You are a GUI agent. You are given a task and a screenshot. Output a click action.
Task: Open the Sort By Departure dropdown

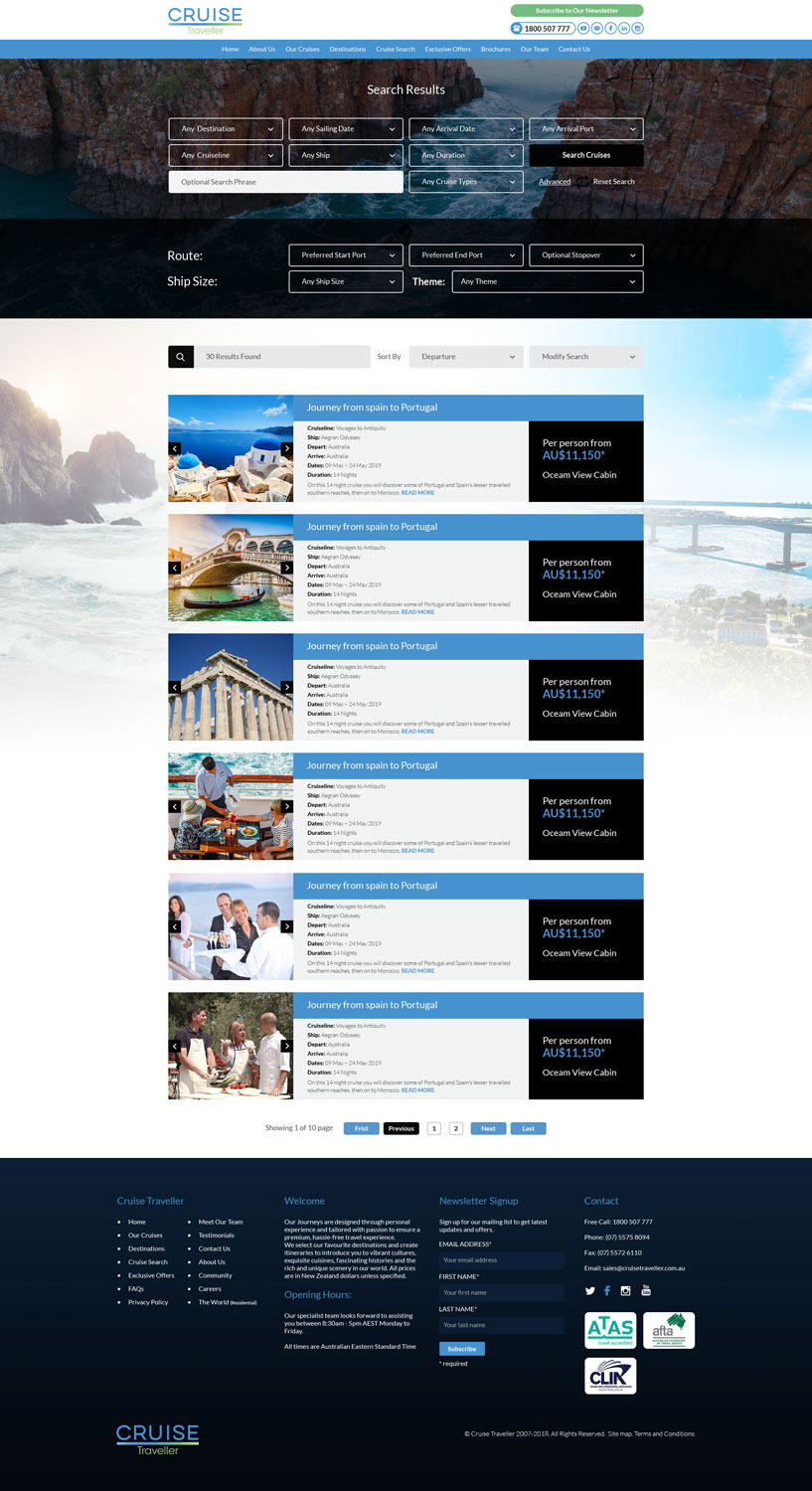coord(466,356)
